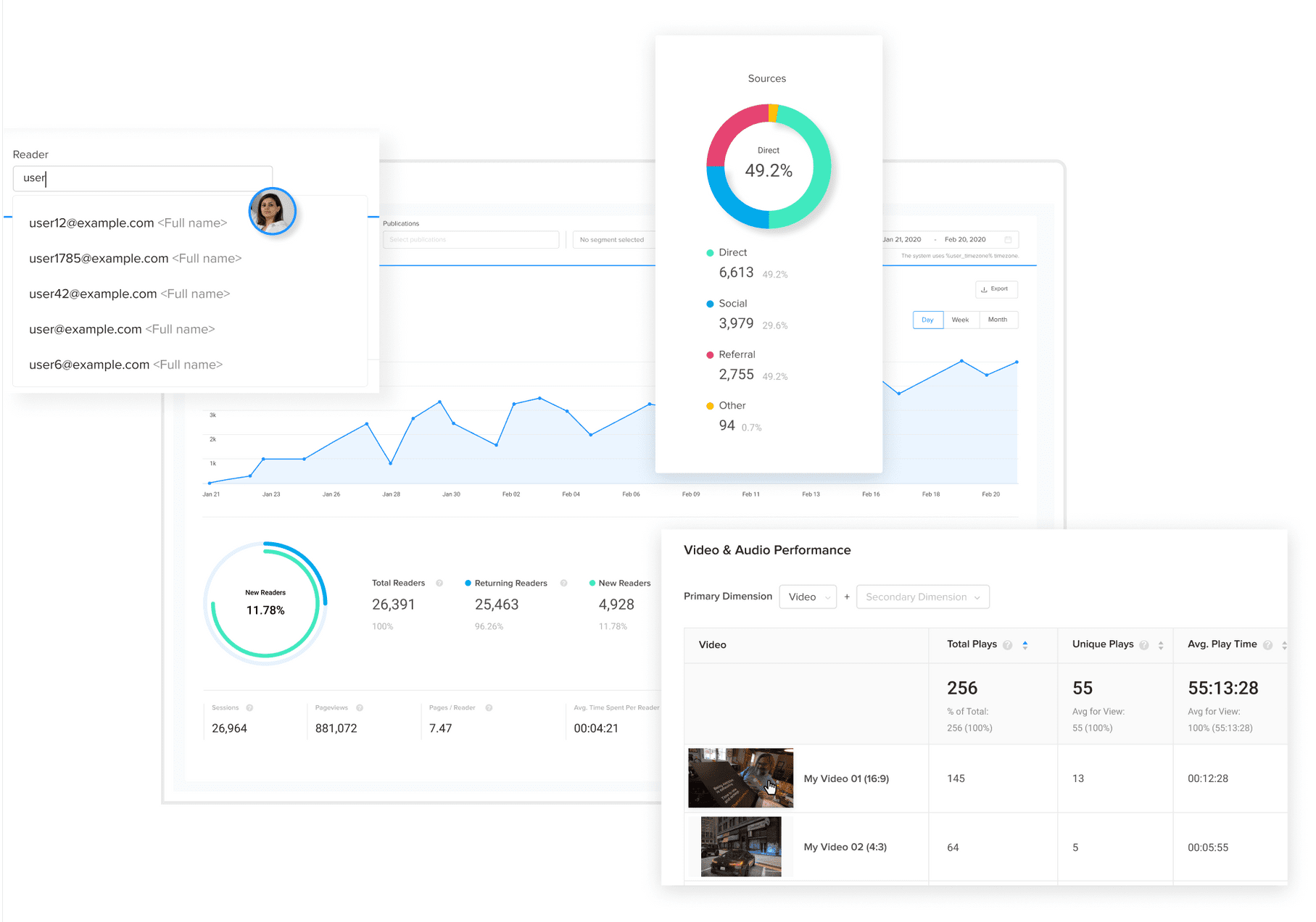Switch to the Month view tab
The width and height of the screenshot is (1316, 922).
[998, 320]
